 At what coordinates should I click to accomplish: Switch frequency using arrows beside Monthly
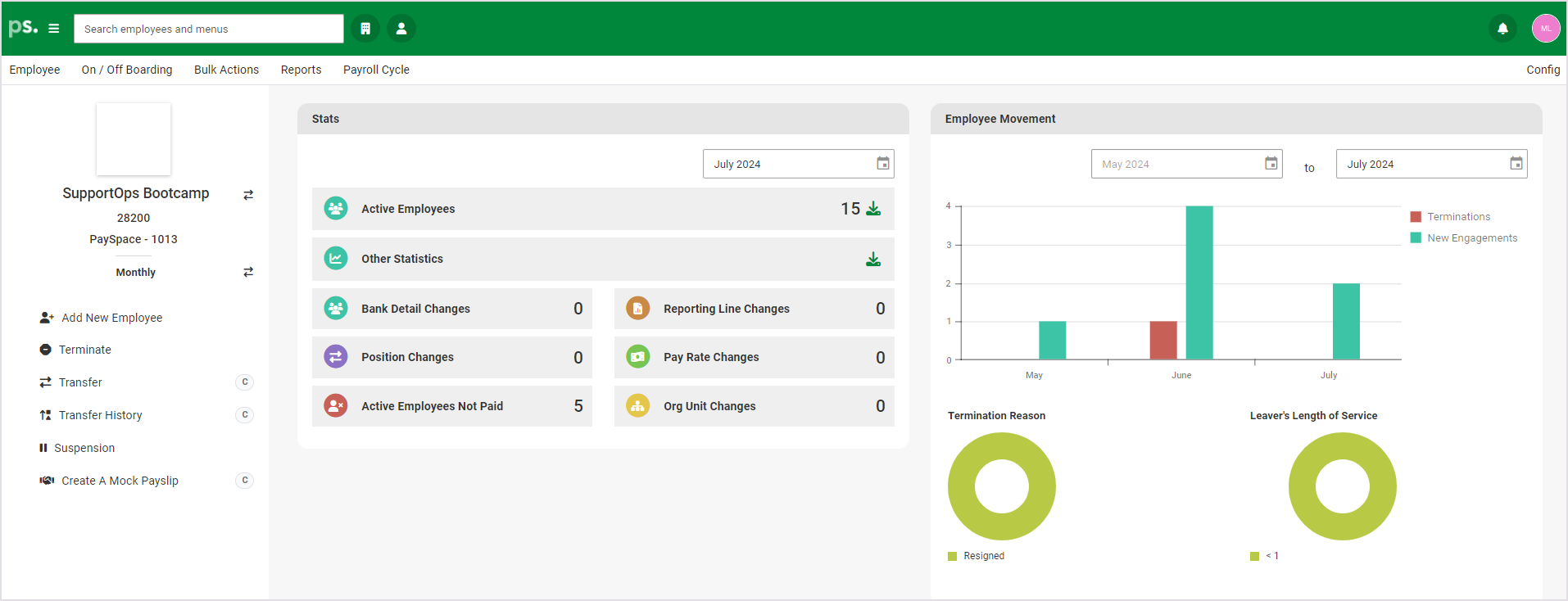coord(248,272)
